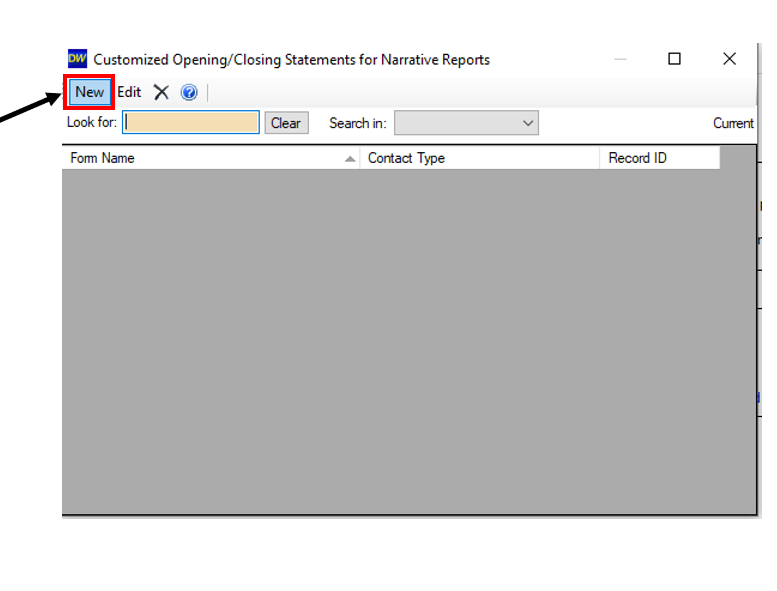Focus the Look for search field

191,122
